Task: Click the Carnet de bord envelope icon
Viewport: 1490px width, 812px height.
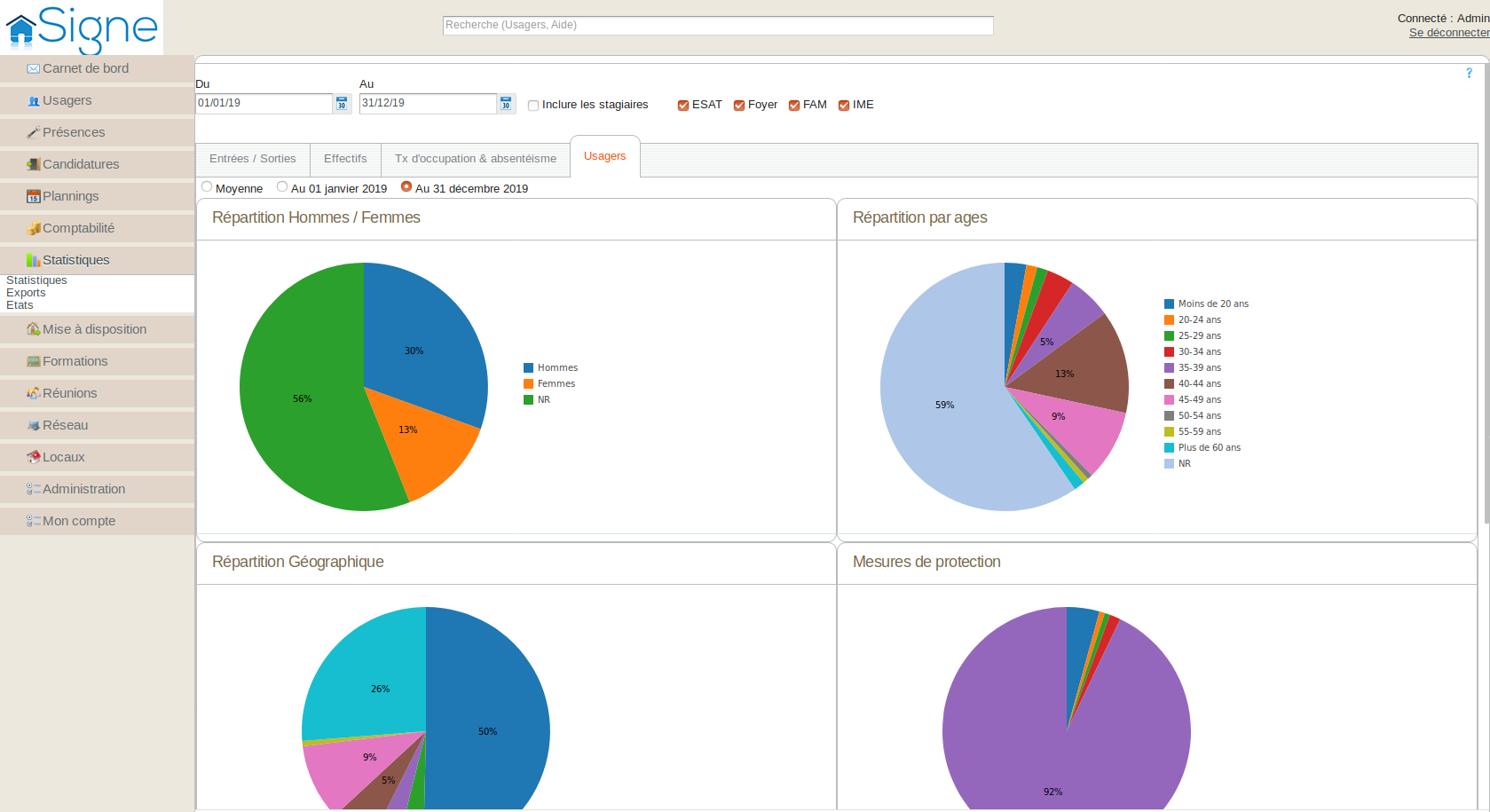Action: (x=34, y=68)
